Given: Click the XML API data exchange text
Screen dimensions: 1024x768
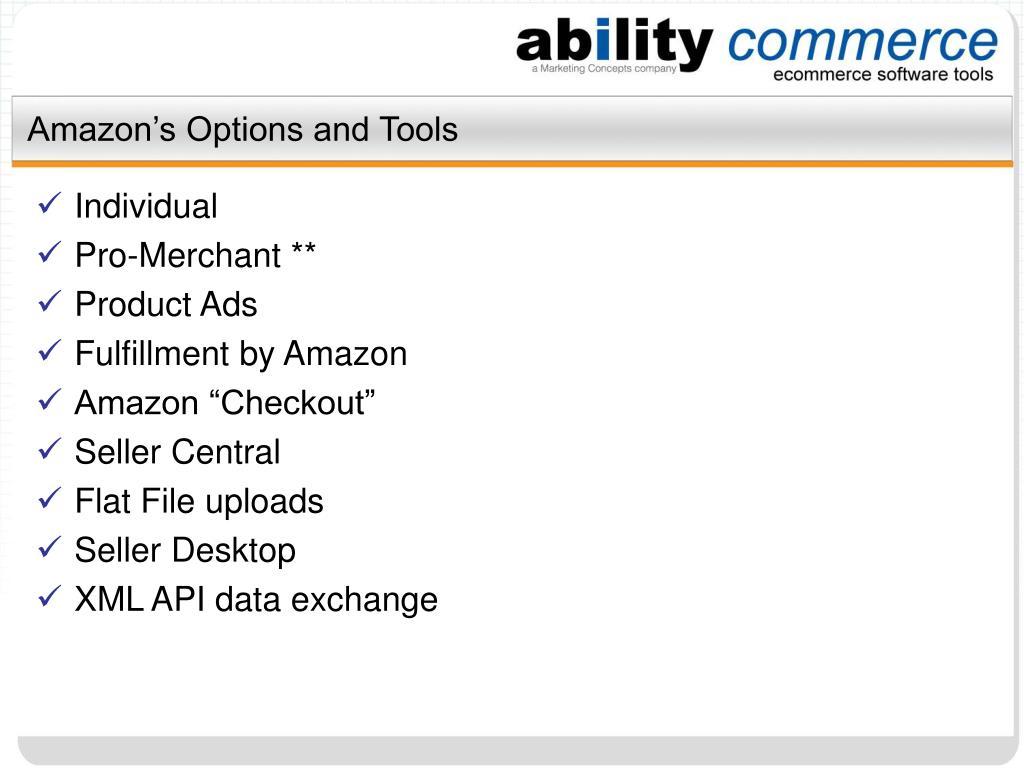Looking at the screenshot, I should (256, 600).
